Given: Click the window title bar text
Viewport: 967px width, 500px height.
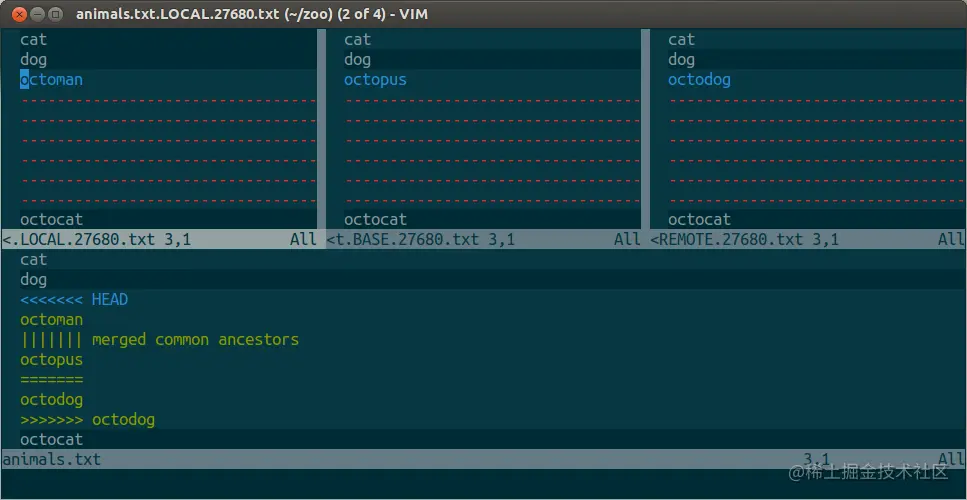Looking at the screenshot, I should pos(252,14).
